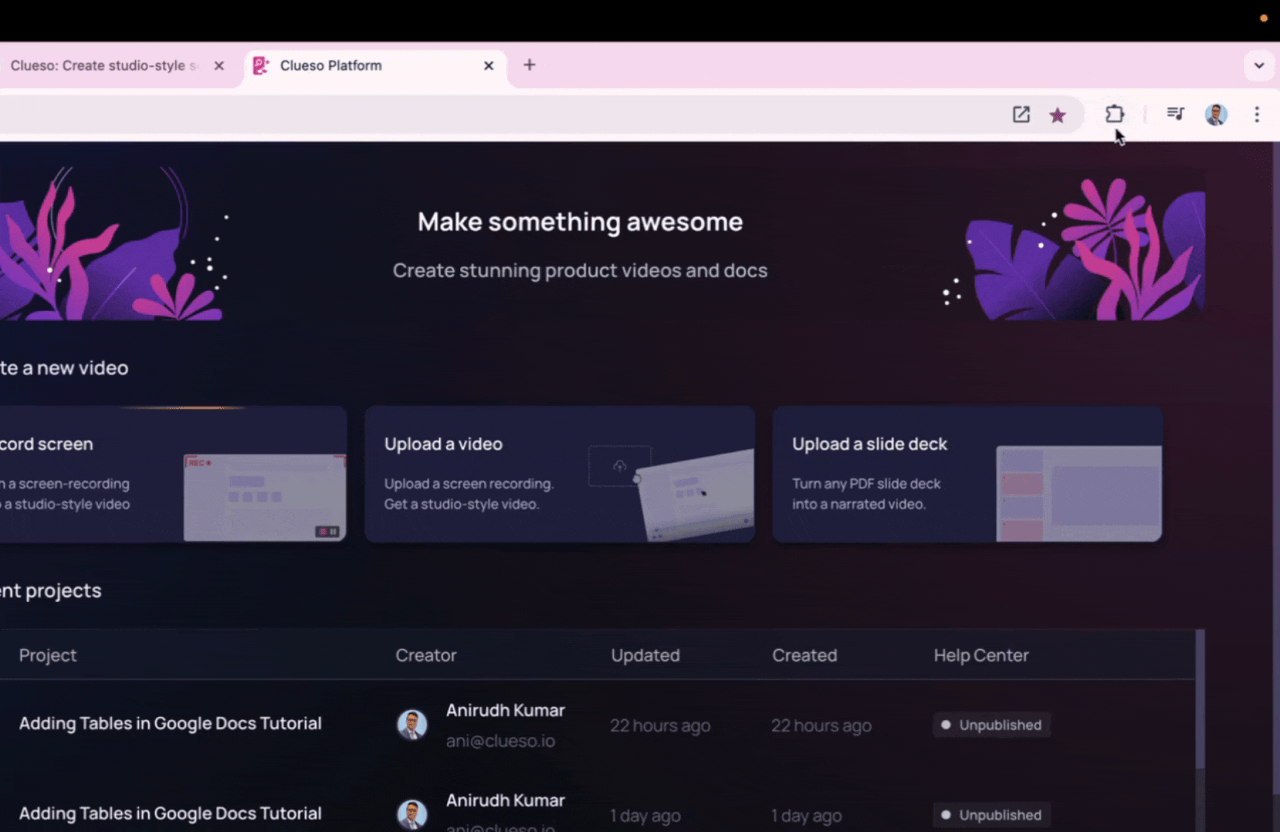1280x832 pixels.
Task: Click the screen recording preview thumbnail
Action: tap(265, 497)
